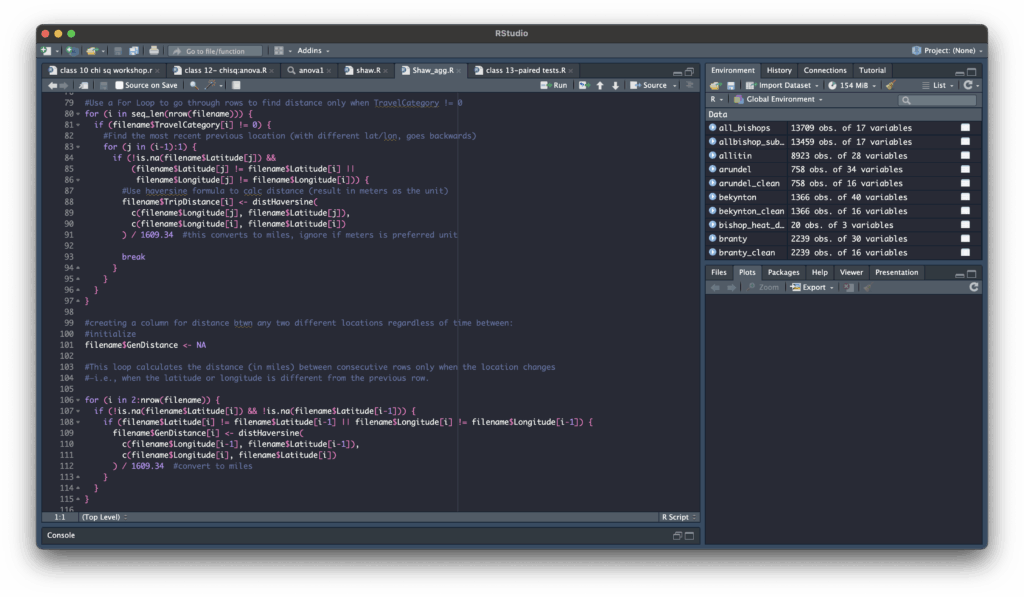Viewport: 1024px width, 597px height.
Task: Click the back navigation arrow in editor
Action: [52, 85]
